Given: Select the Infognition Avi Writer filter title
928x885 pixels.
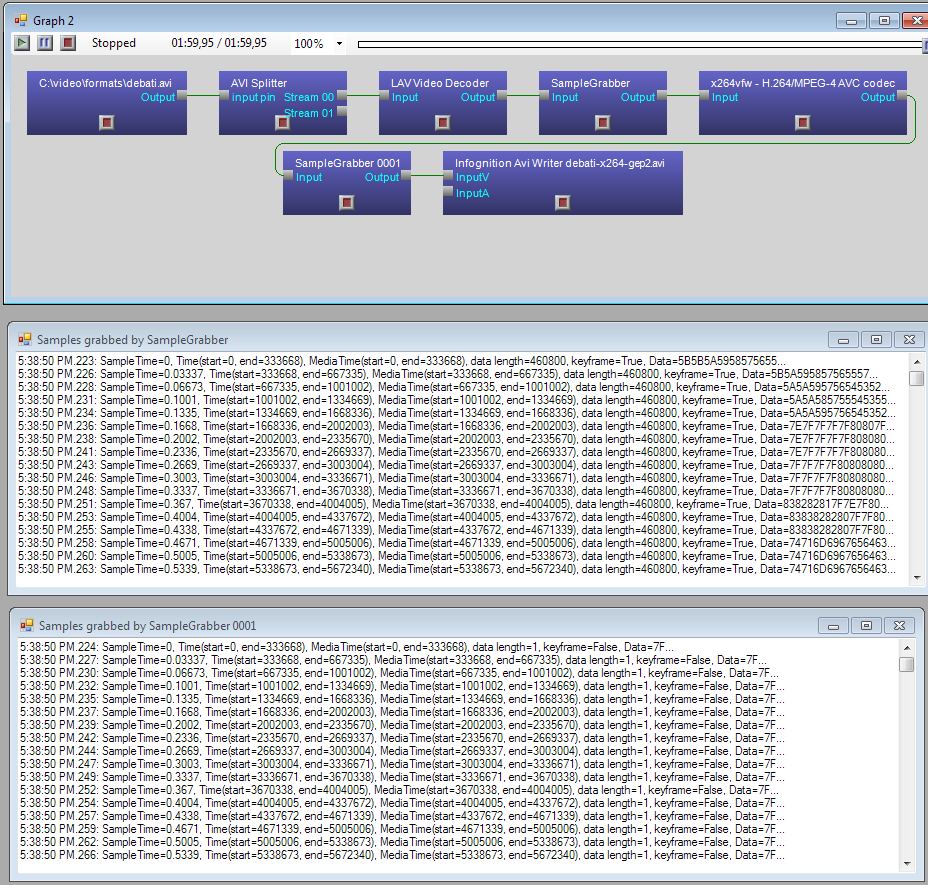Looking at the screenshot, I should tap(560, 163).
